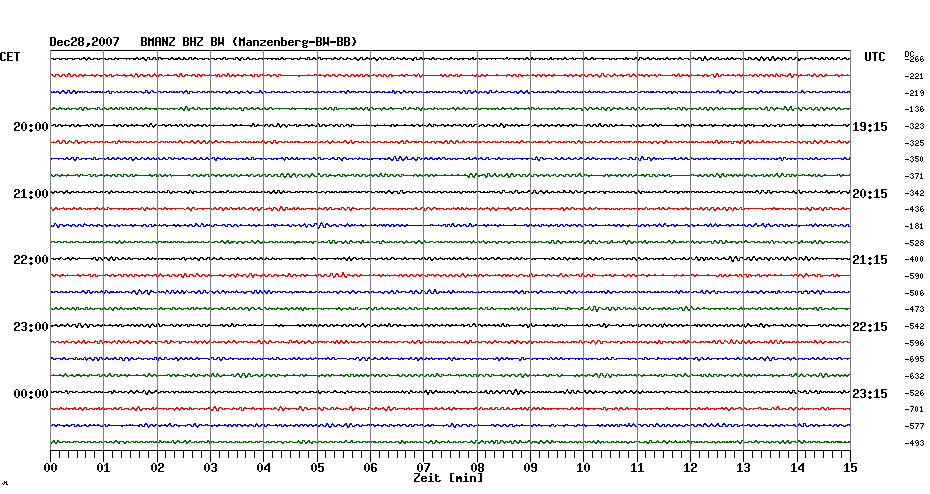The width and height of the screenshot is (930, 494).
Task: Click the 19:15 UTC time label
Action: (x=870, y=127)
